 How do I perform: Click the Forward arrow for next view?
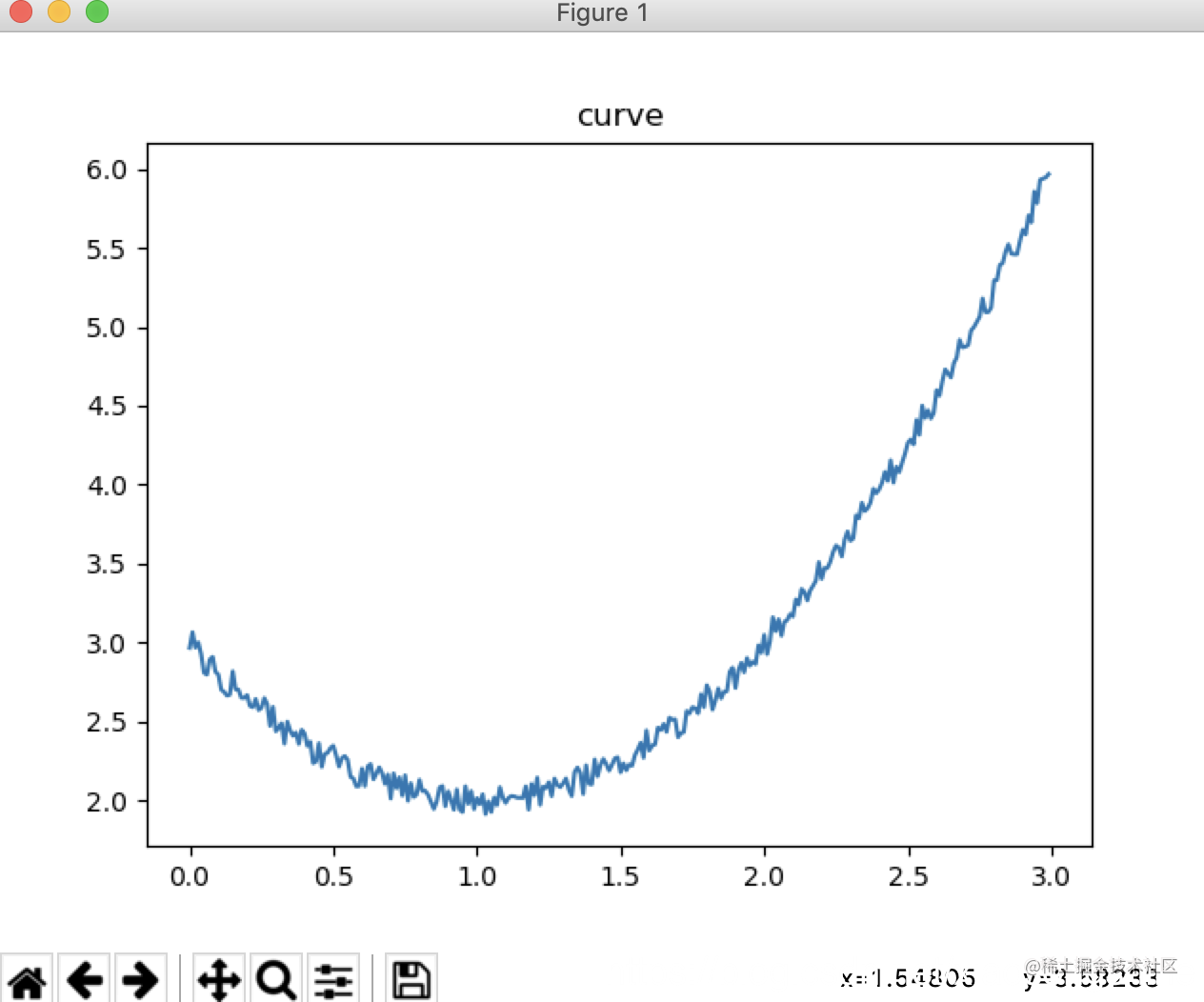click(x=139, y=978)
